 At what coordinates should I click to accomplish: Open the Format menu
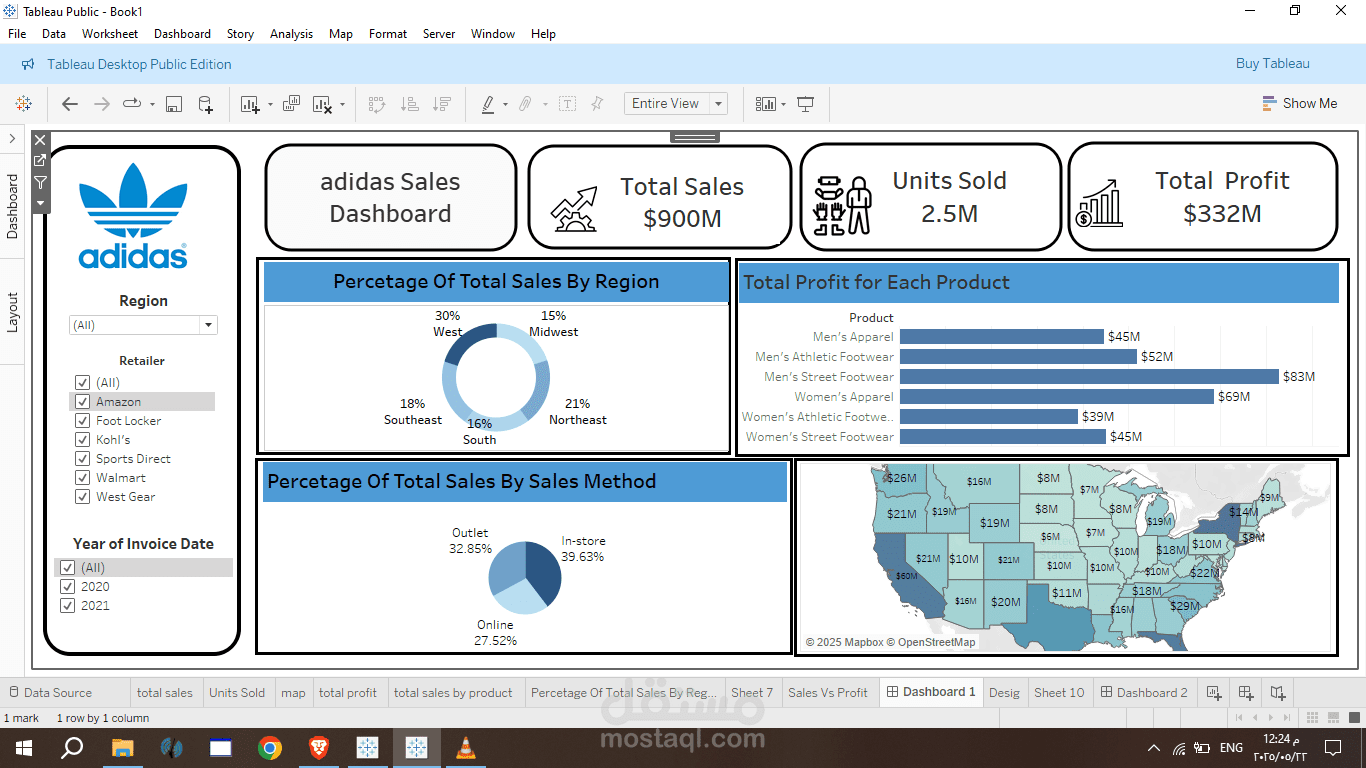tap(388, 34)
